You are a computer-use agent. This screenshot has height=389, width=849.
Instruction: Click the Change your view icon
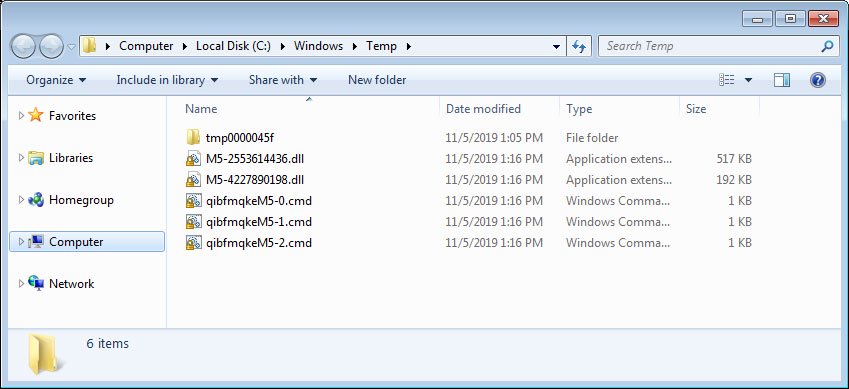click(x=727, y=80)
